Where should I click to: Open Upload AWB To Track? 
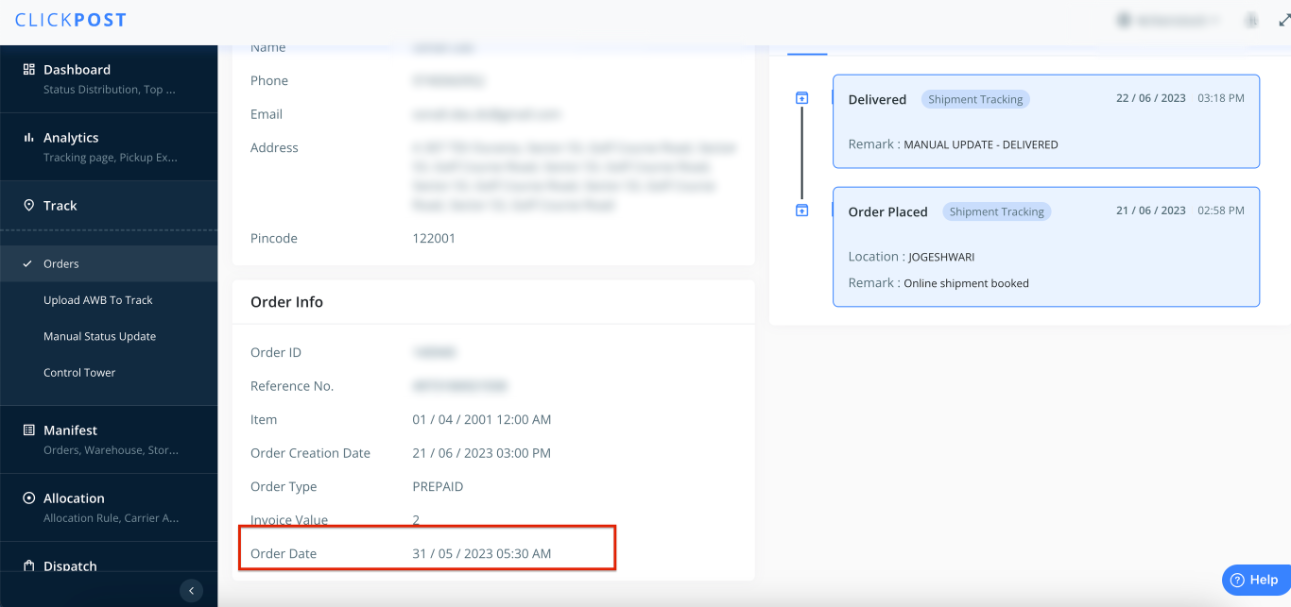click(98, 300)
